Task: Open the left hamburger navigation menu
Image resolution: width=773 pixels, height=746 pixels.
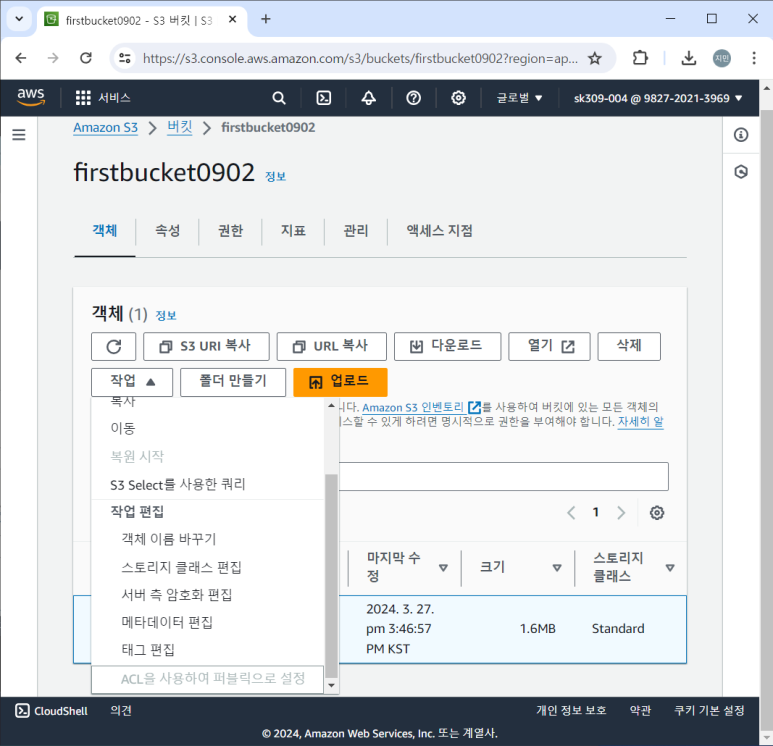Action: click(19, 134)
